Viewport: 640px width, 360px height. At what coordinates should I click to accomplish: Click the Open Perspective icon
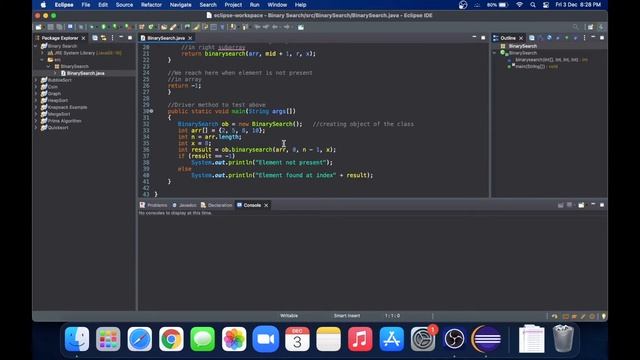tap(590, 27)
